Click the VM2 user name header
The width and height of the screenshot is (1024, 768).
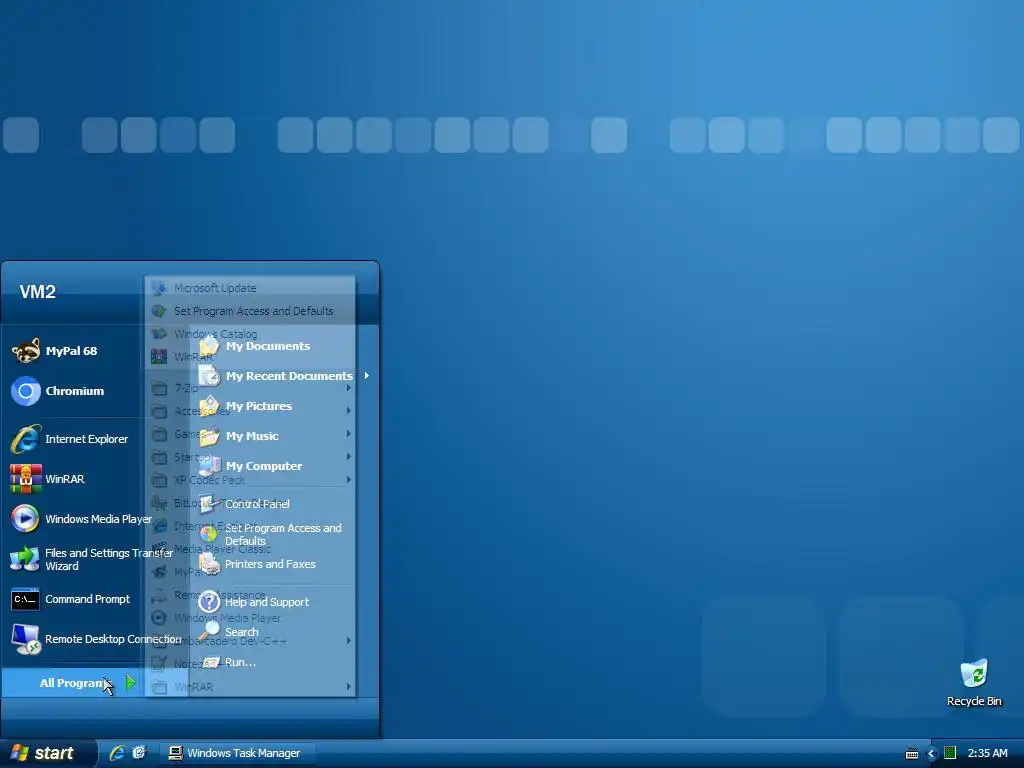pyautogui.click(x=37, y=292)
